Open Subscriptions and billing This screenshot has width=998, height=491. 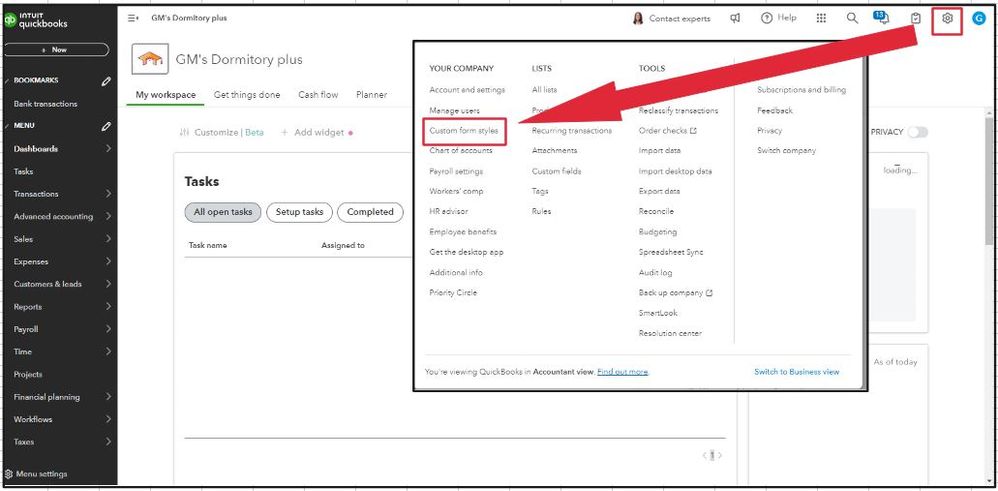(x=801, y=90)
